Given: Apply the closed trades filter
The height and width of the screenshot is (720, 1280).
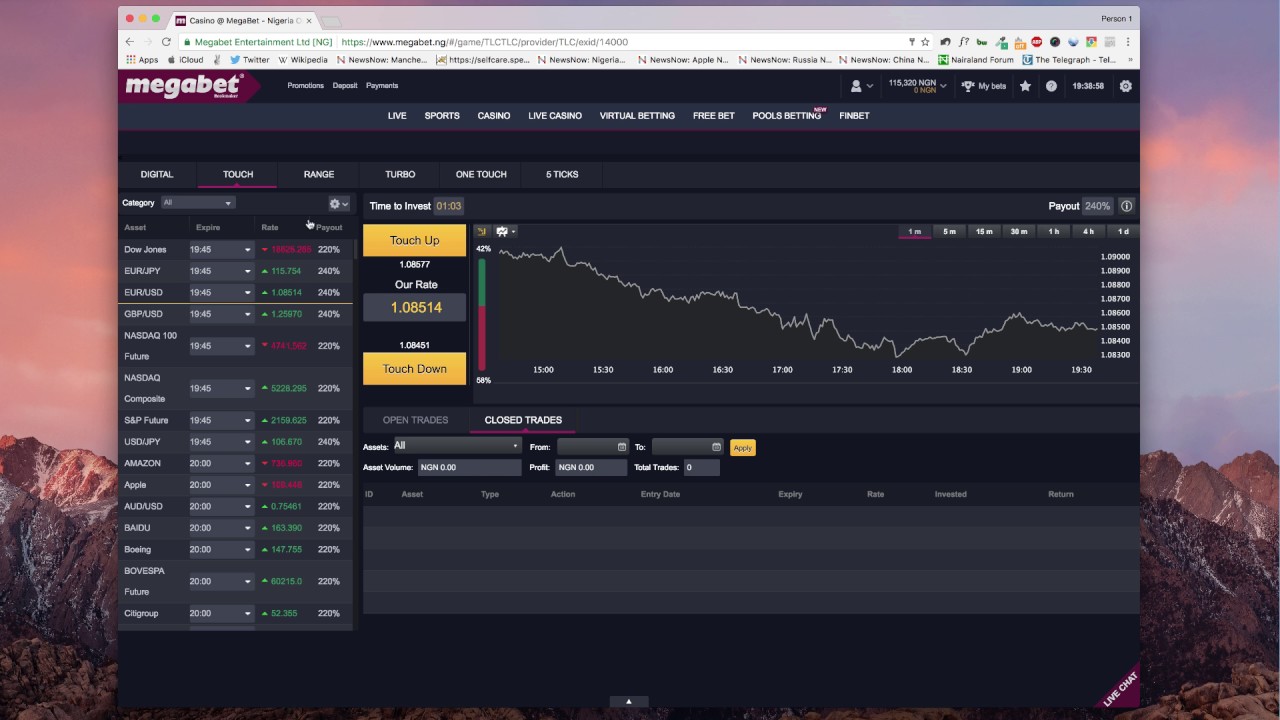Looking at the screenshot, I should pyautogui.click(x=742, y=448).
